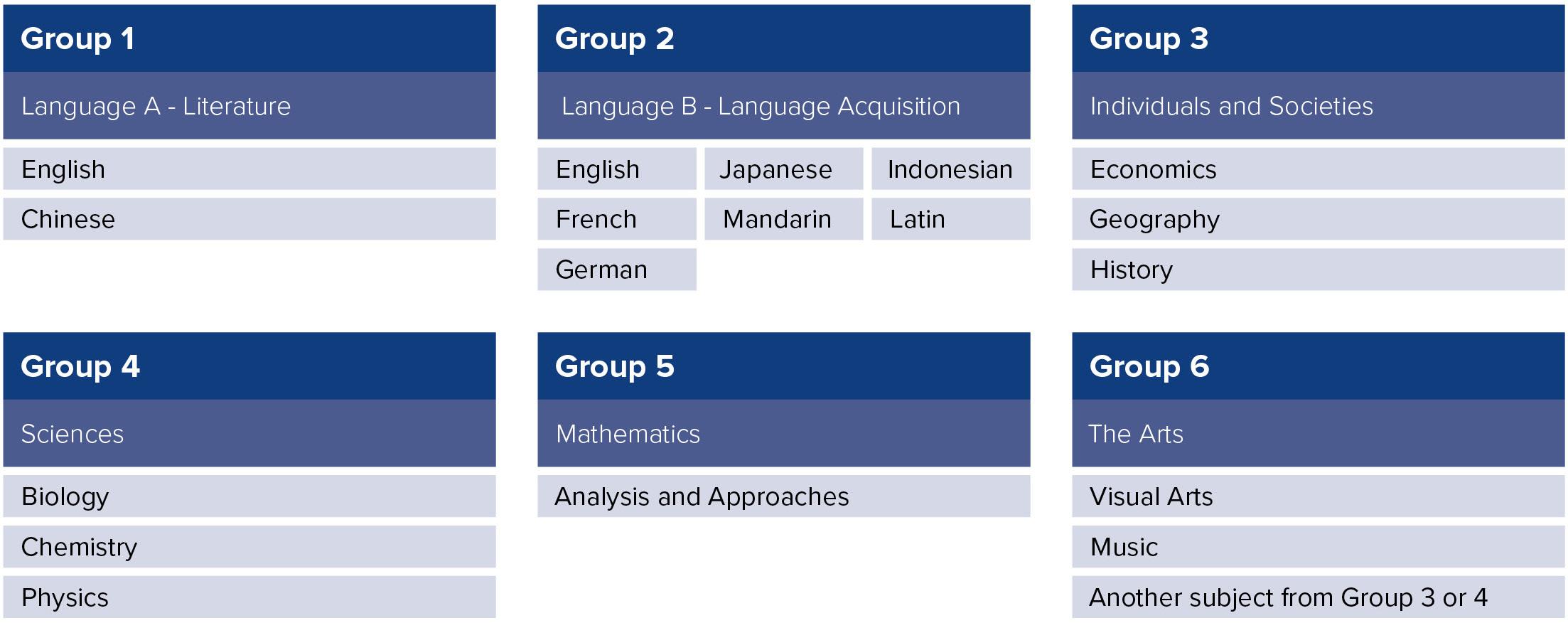Select Analysis and Approaches mathematics
Image resolution: width=1568 pixels, height=623 pixels.
pos(783,496)
